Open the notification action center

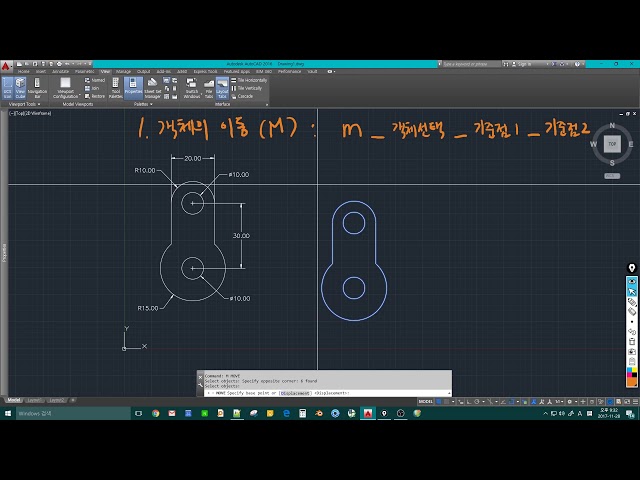point(630,414)
